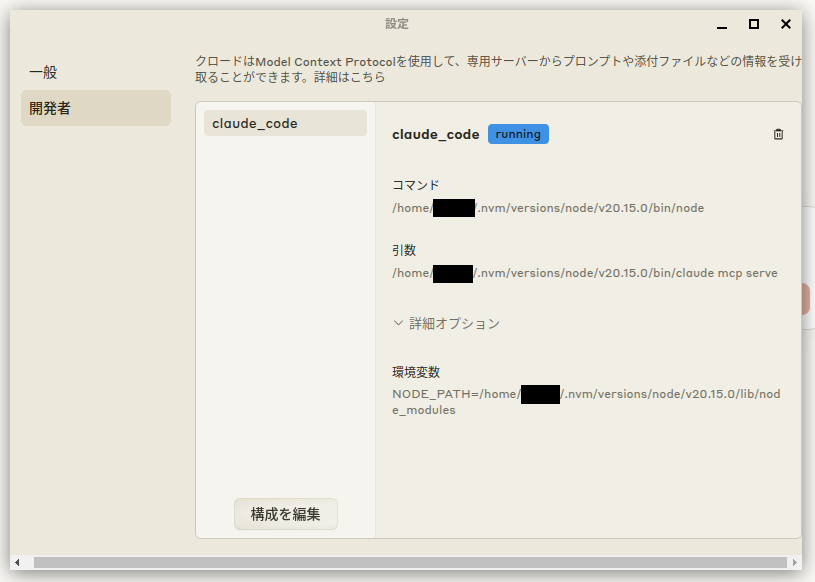The image size is (815, 582).
Task: Click the claude_code heading in details pane
Action: click(x=433, y=133)
